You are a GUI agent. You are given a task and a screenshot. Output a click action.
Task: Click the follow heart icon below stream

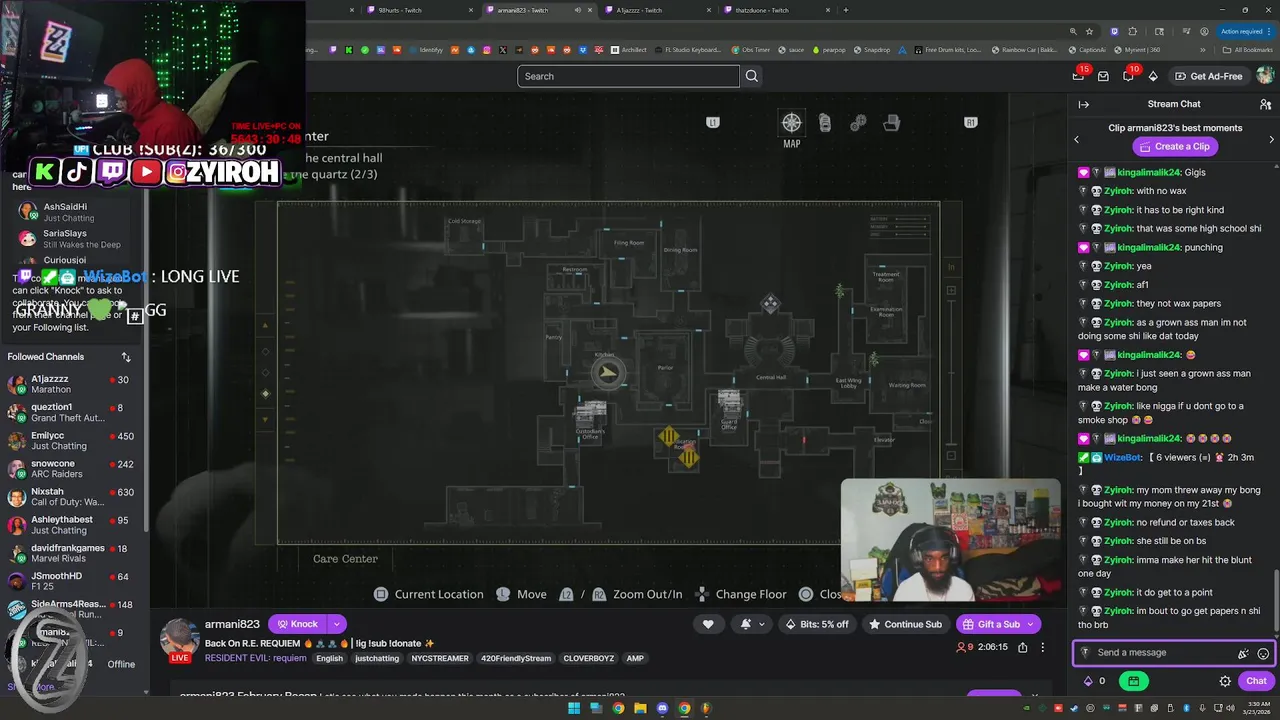point(708,624)
